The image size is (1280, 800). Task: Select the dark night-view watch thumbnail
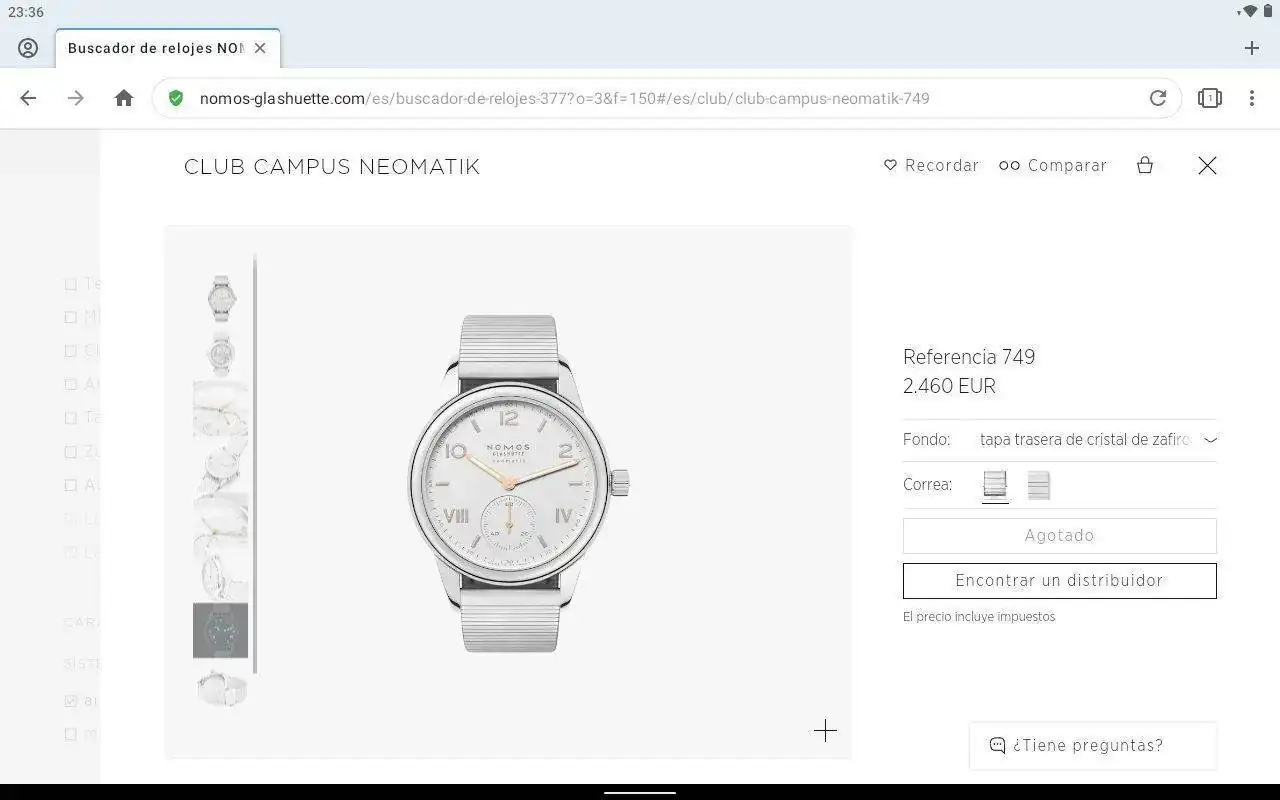tap(220, 630)
